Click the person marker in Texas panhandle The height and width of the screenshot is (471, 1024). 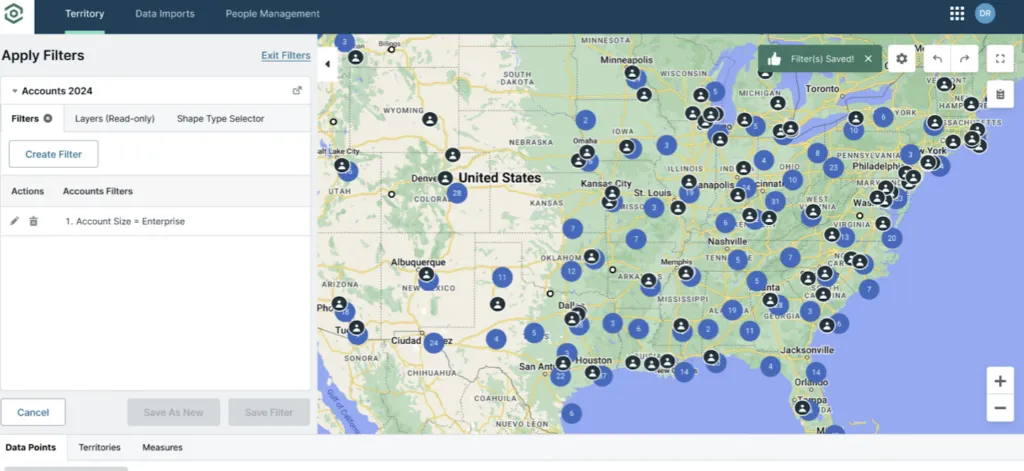[498, 304]
